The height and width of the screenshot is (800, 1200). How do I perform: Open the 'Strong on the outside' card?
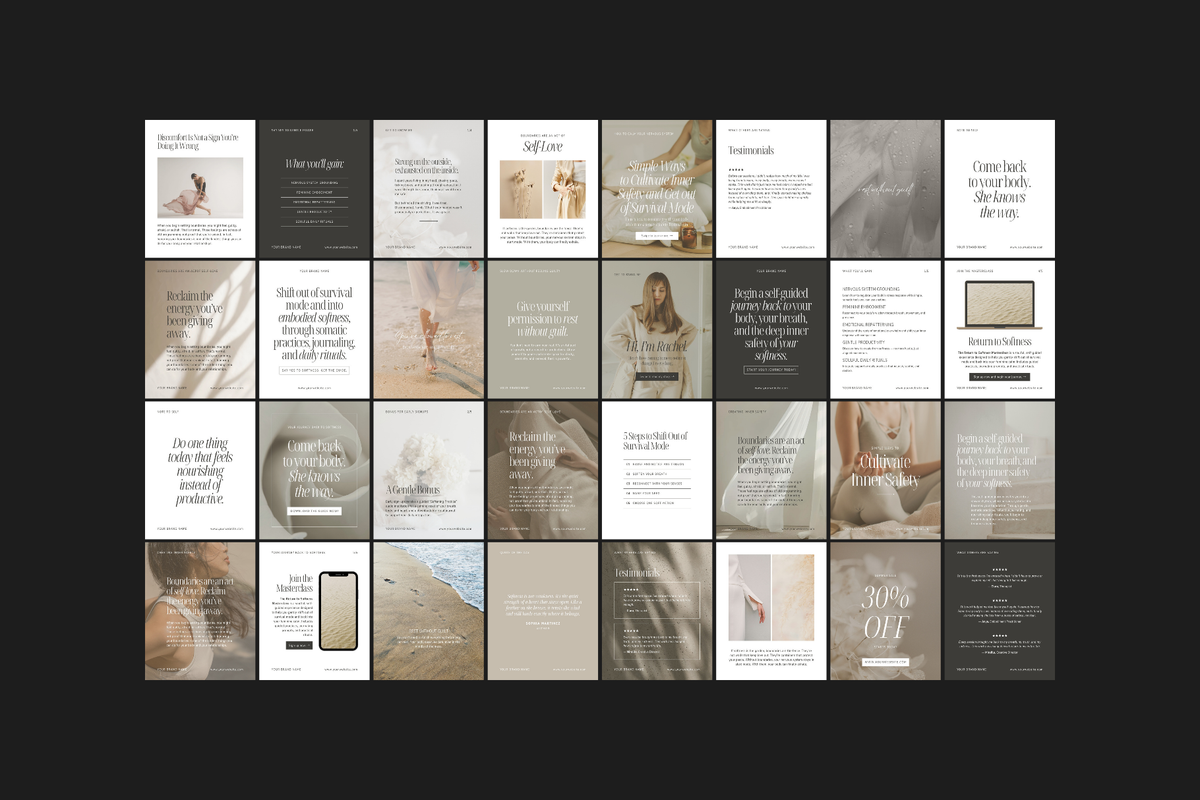tap(428, 189)
